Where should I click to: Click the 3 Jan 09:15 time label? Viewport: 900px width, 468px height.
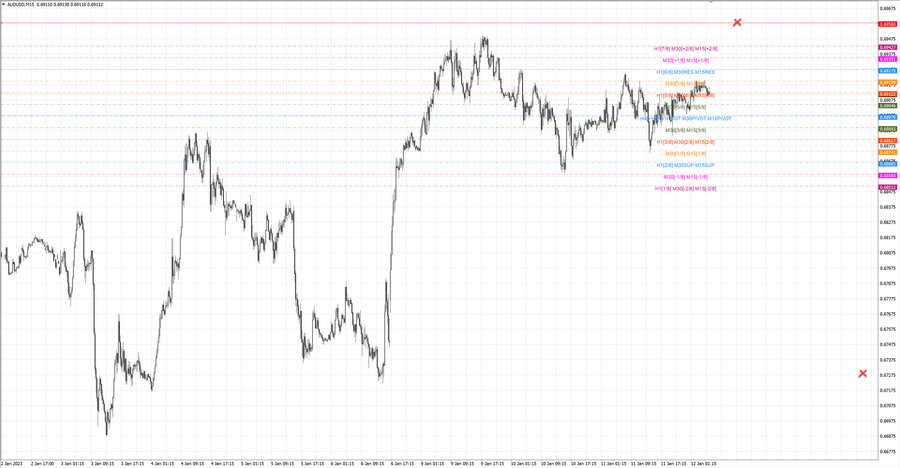102,463
